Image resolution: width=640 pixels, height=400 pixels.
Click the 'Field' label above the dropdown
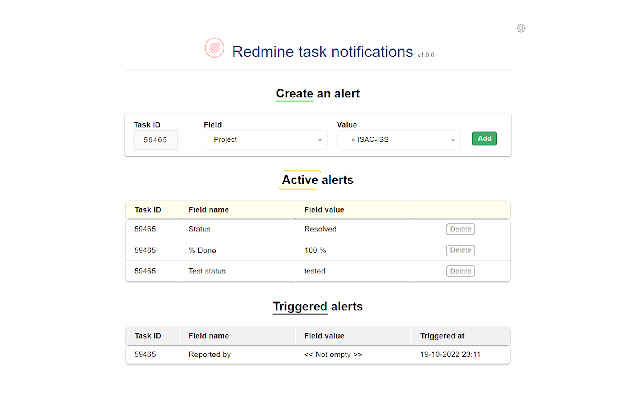pyautogui.click(x=212, y=124)
